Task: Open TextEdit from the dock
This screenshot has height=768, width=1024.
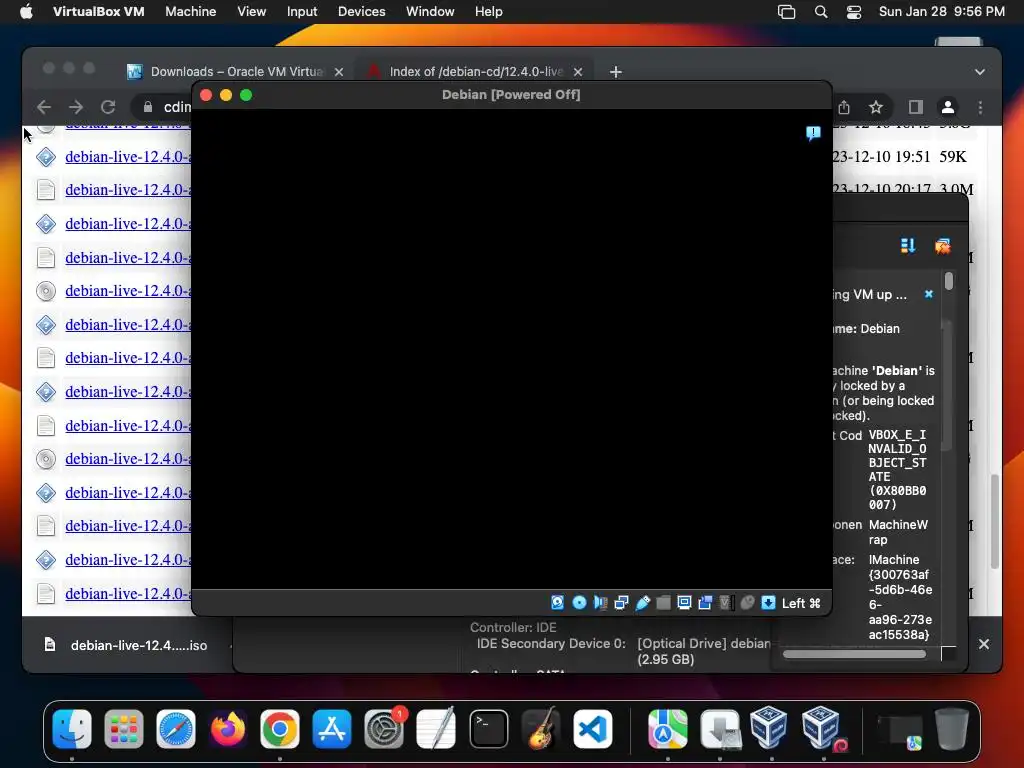Action: tap(436, 729)
